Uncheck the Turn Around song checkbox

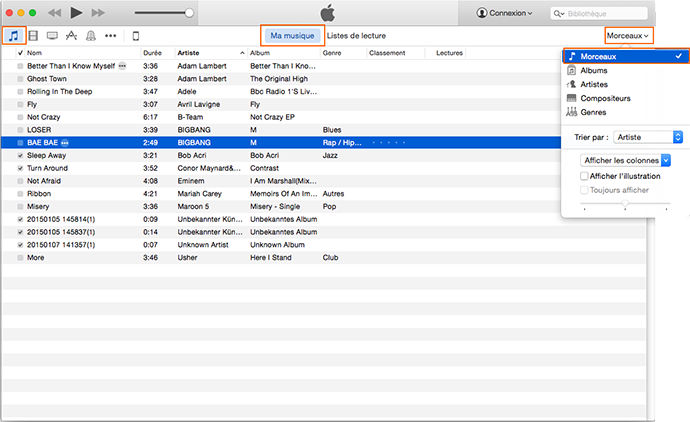tap(20, 168)
